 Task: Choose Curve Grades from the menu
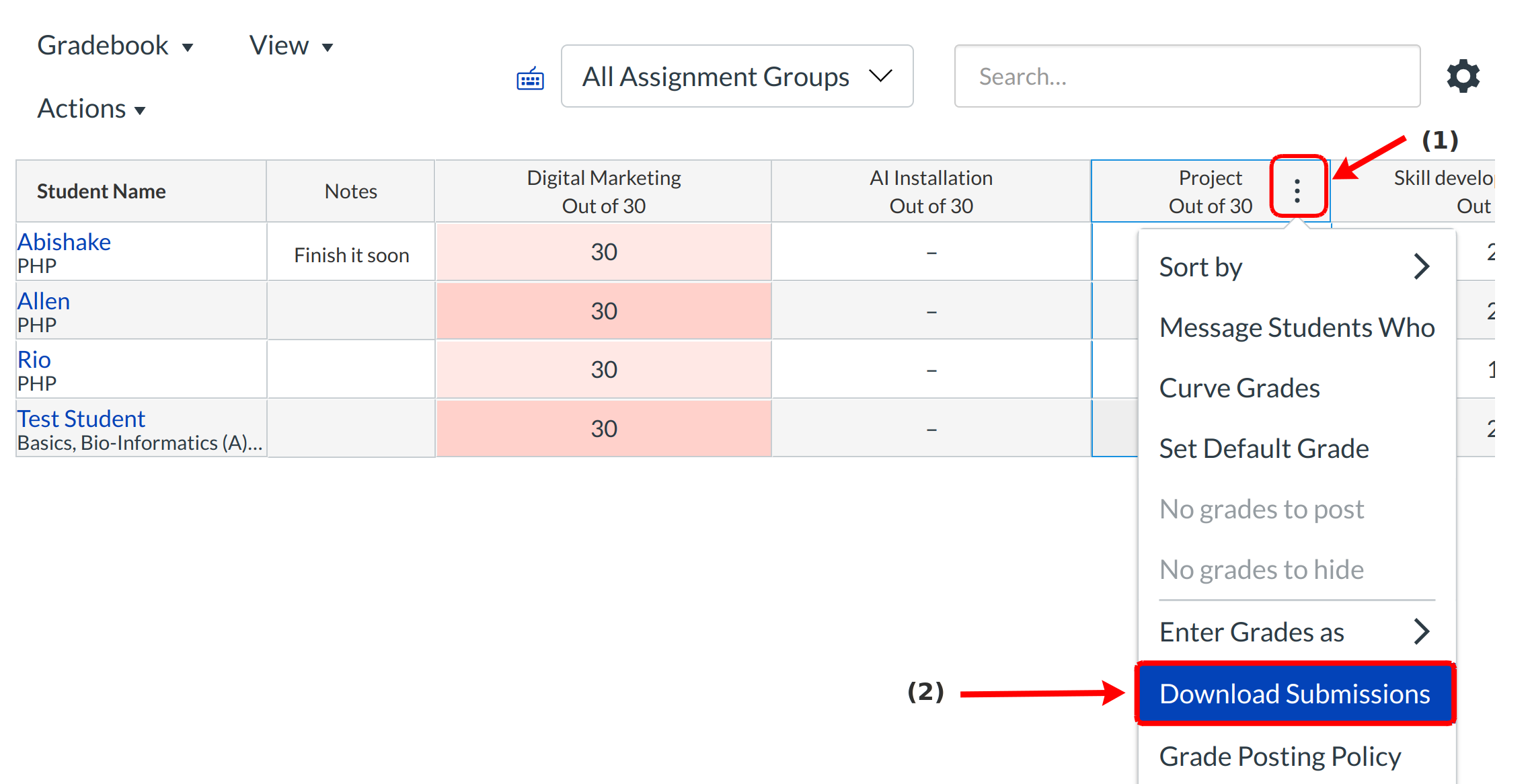pyautogui.click(x=1239, y=388)
